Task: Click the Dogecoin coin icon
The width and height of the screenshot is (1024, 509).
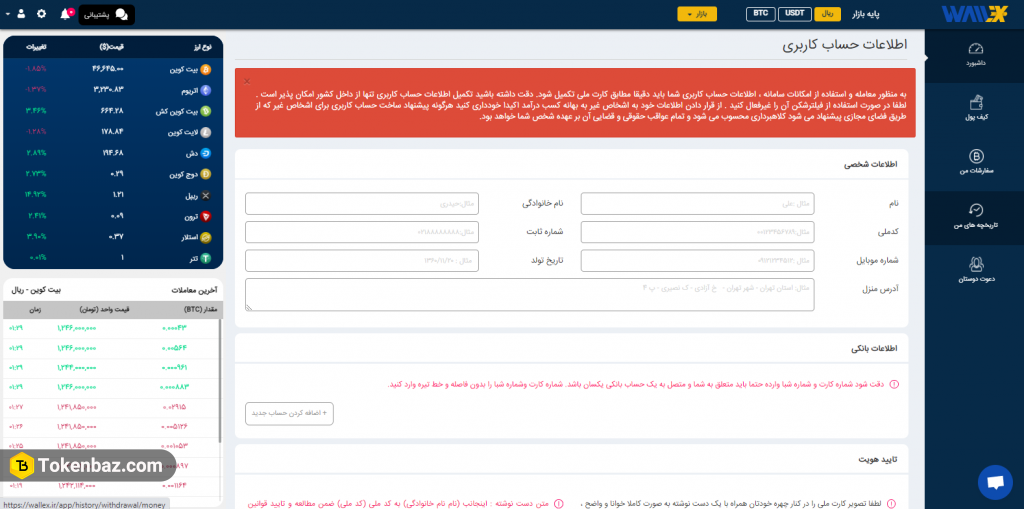Action: [x=206, y=174]
